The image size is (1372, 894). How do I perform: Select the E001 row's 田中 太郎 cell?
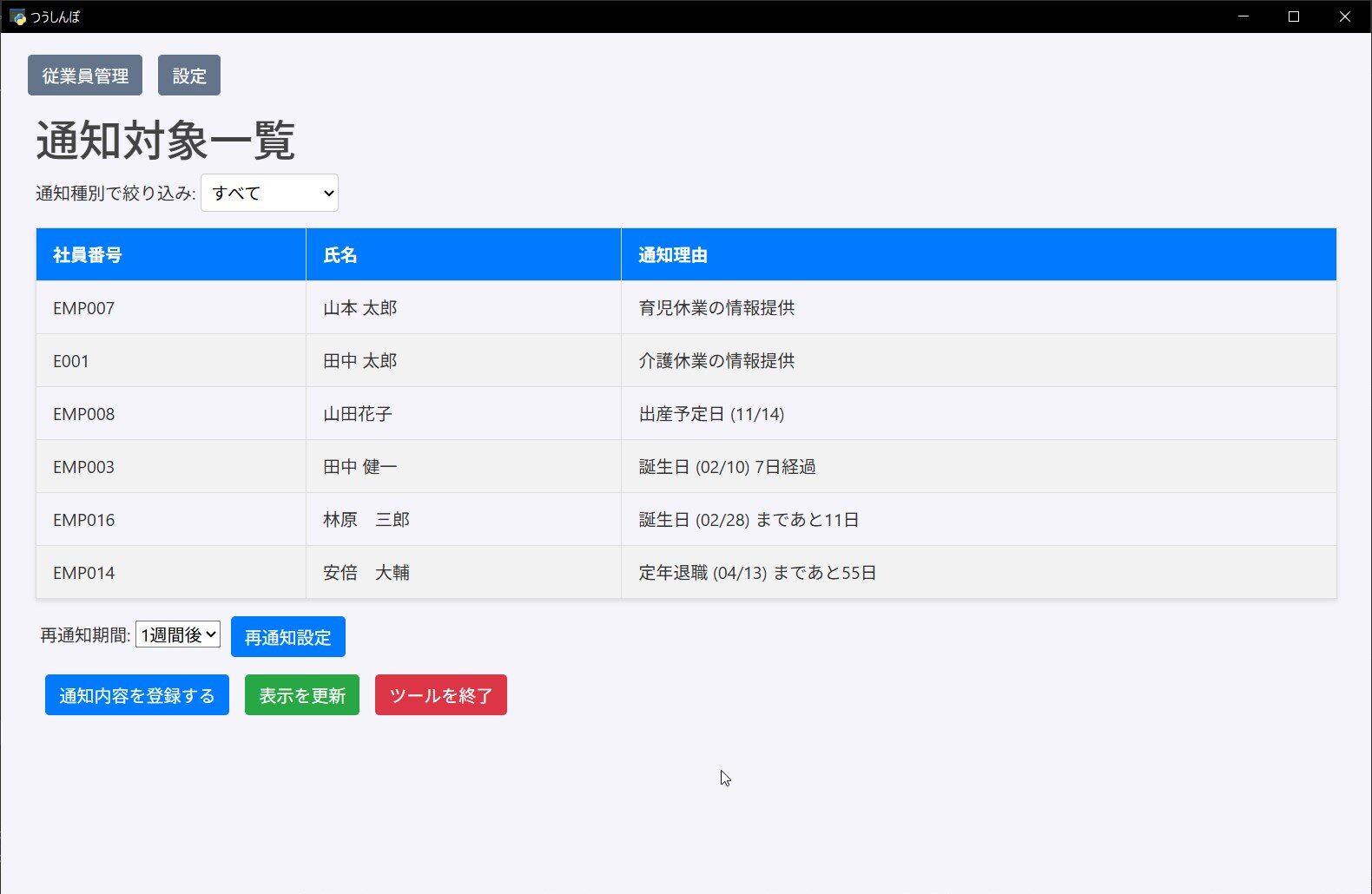click(x=360, y=361)
